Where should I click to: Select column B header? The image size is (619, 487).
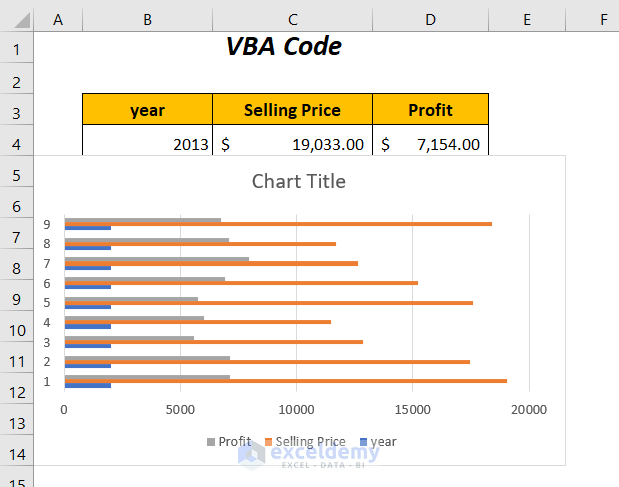click(x=148, y=18)
